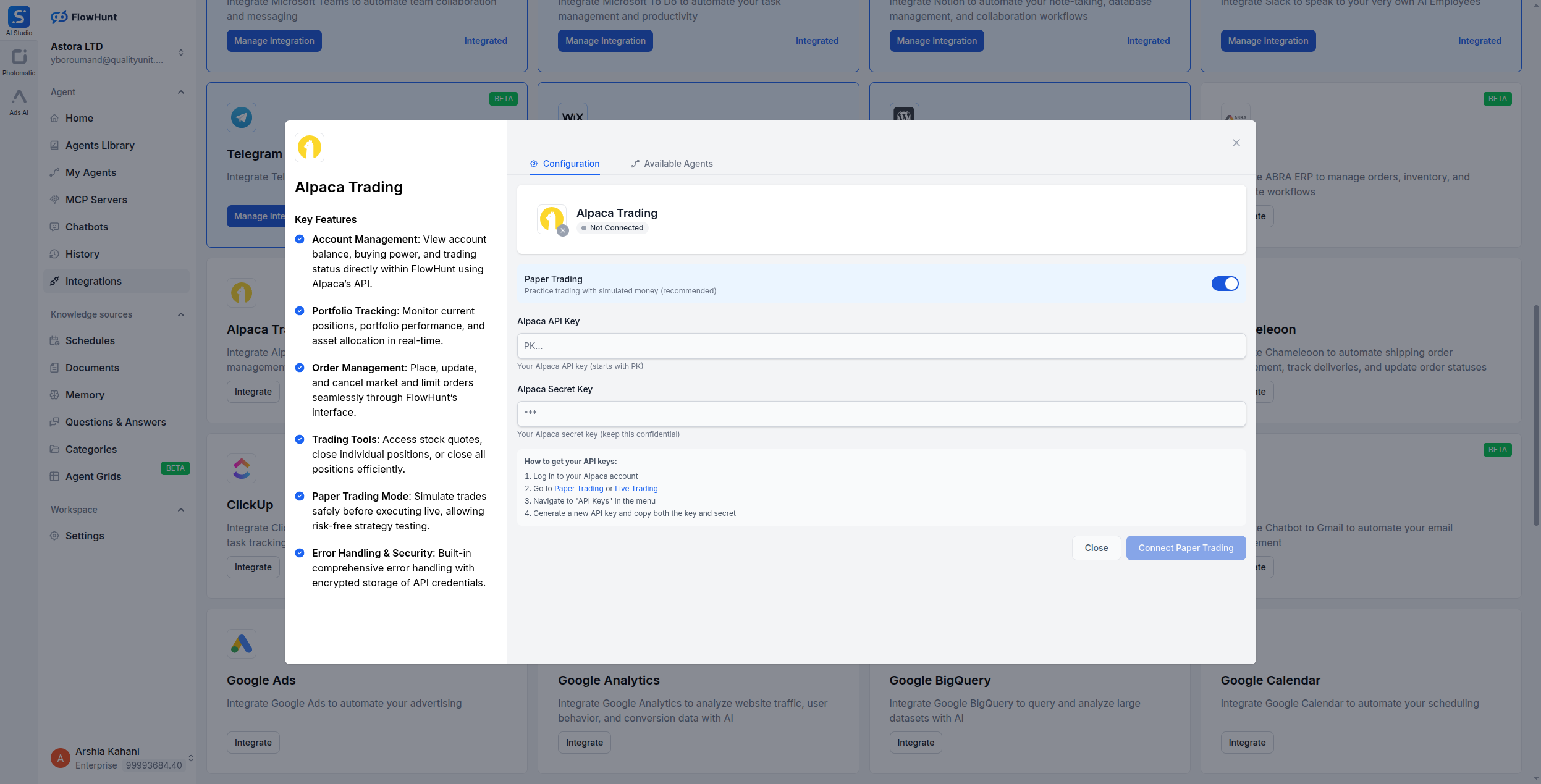Select the Configuration tab
Image resolution: width=1541 pixels, height=784 pixels.
[x=564, y=164]
